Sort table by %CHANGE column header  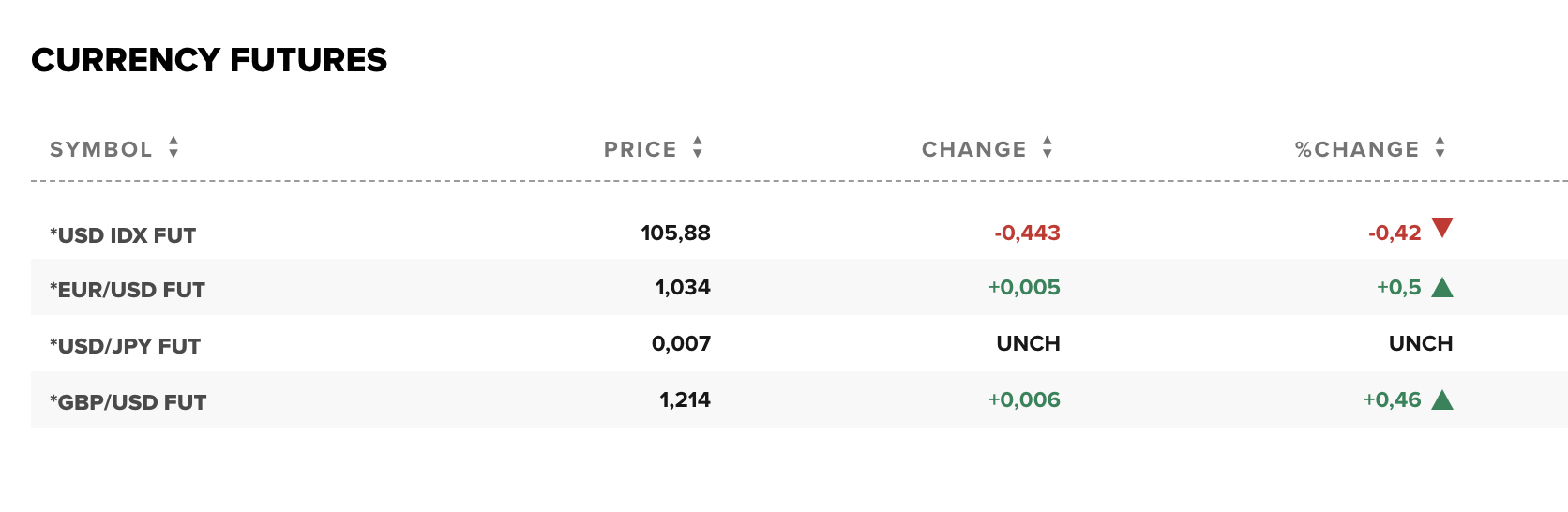tap(1357, 149)
